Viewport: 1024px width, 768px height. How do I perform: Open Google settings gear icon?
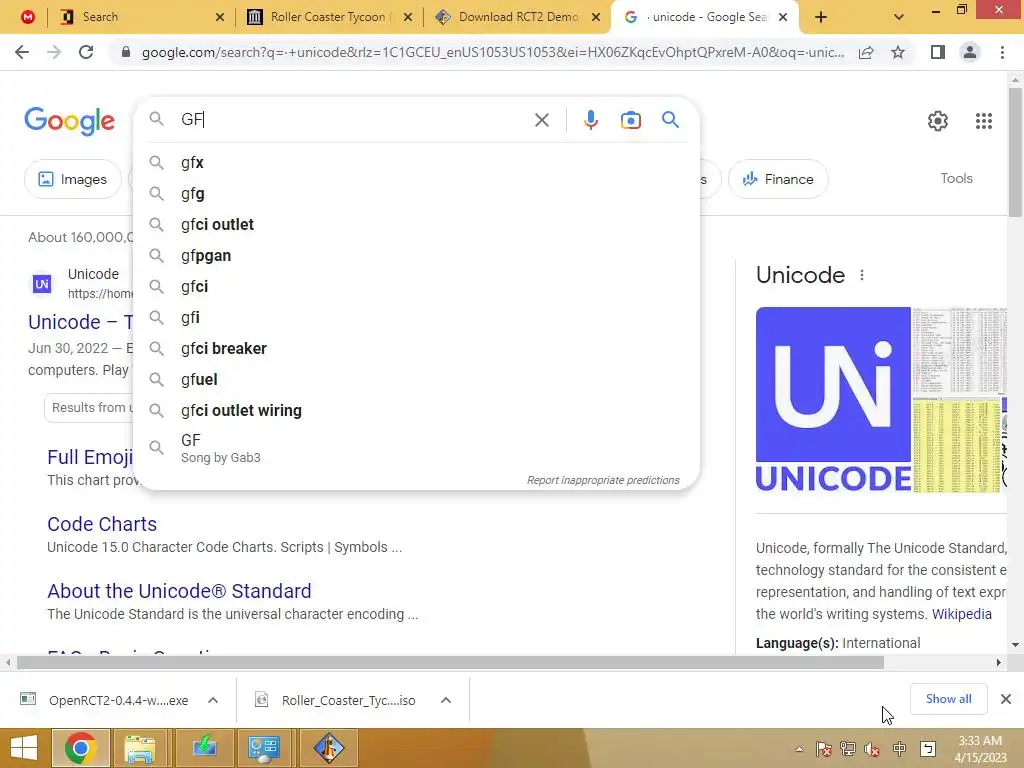click(x=938, y=121)
